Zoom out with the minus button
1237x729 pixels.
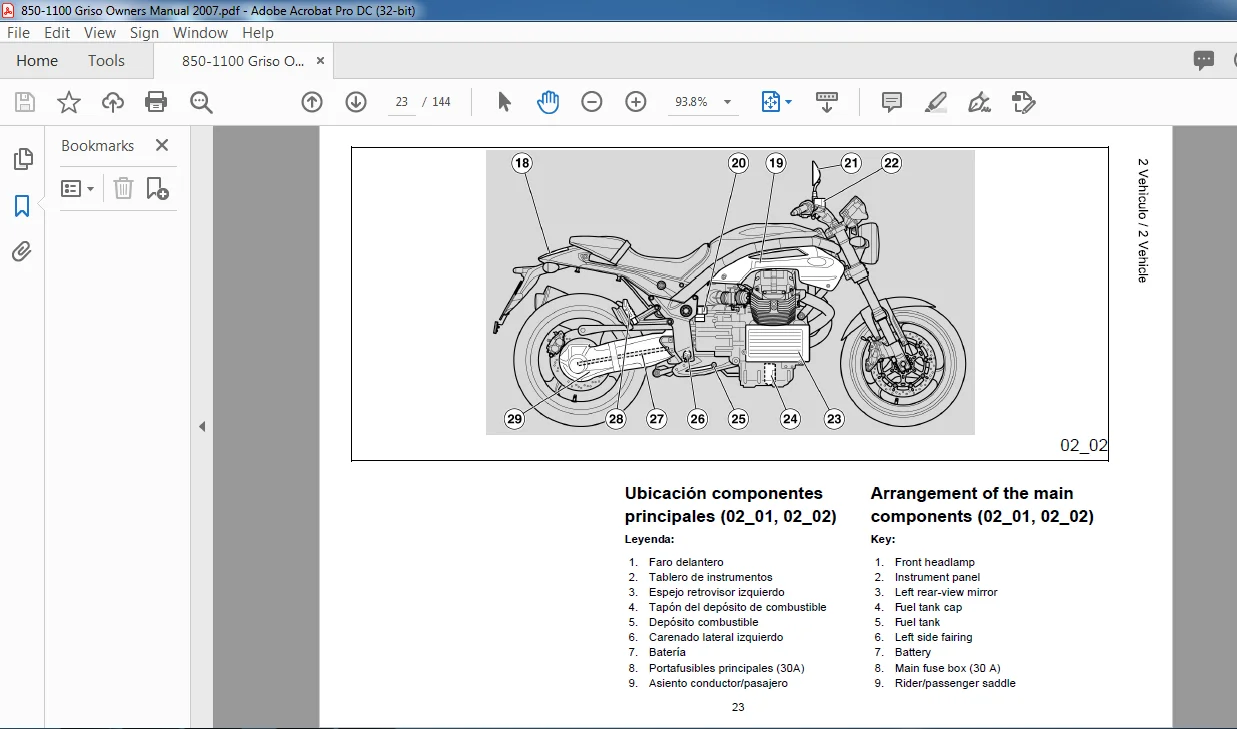point(592,102)
